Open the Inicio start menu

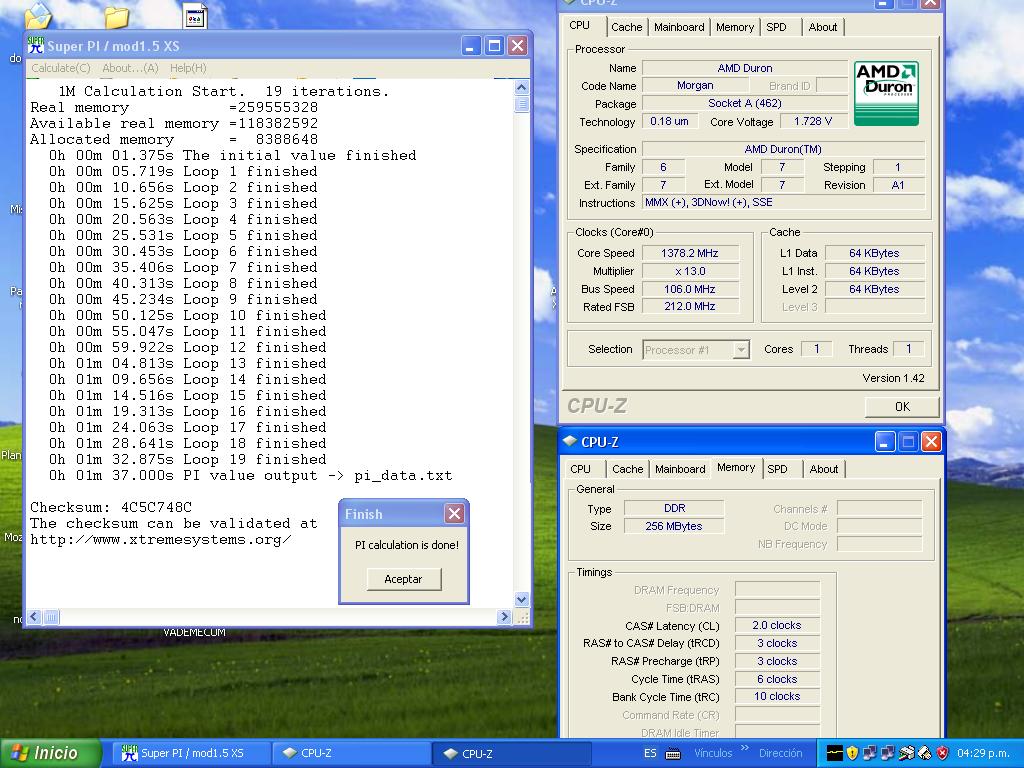[x=51, y=753]
